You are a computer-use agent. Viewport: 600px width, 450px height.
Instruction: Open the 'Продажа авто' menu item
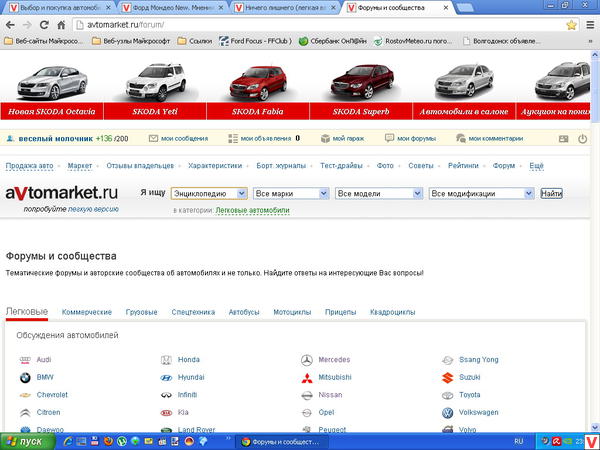[x=29, y=166]
